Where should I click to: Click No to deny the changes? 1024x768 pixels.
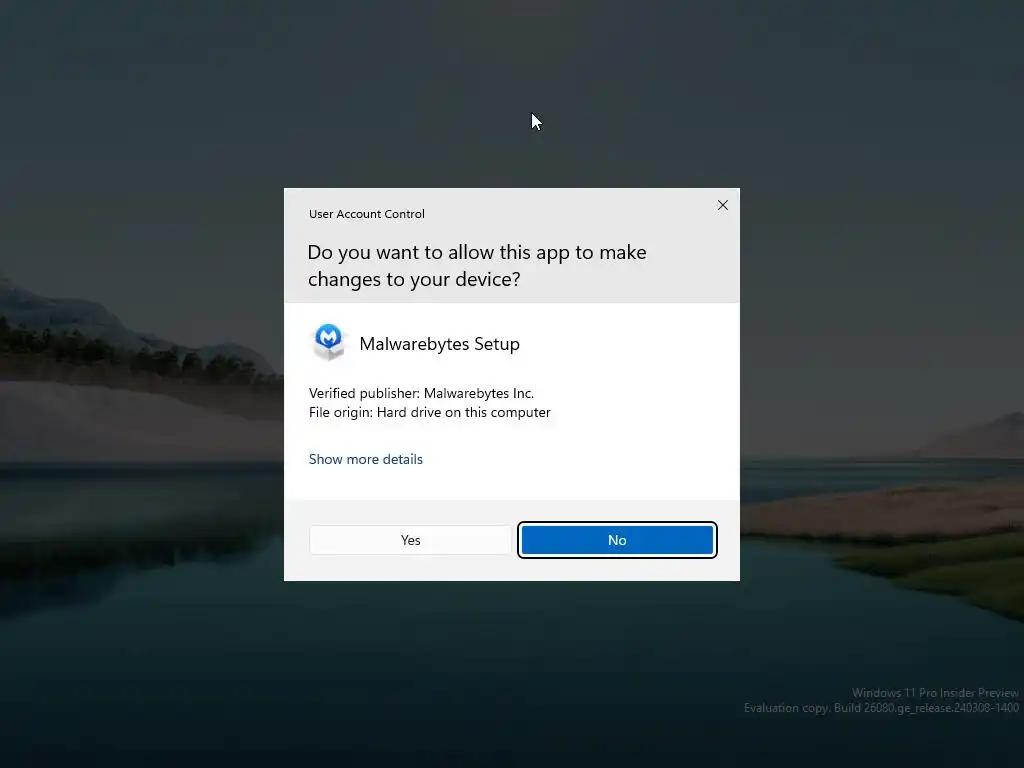point(617,540)
